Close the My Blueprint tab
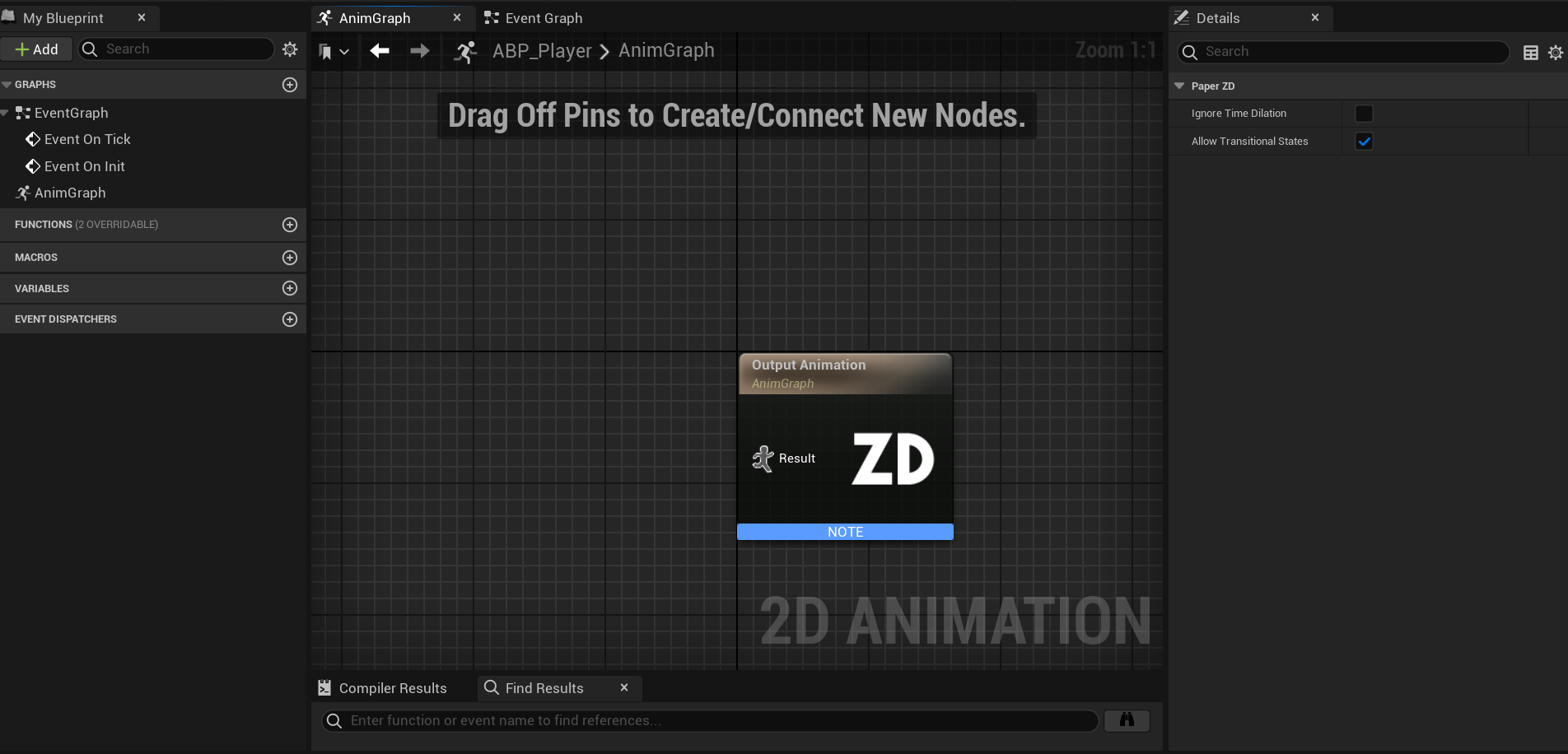 tap(142, 17)
